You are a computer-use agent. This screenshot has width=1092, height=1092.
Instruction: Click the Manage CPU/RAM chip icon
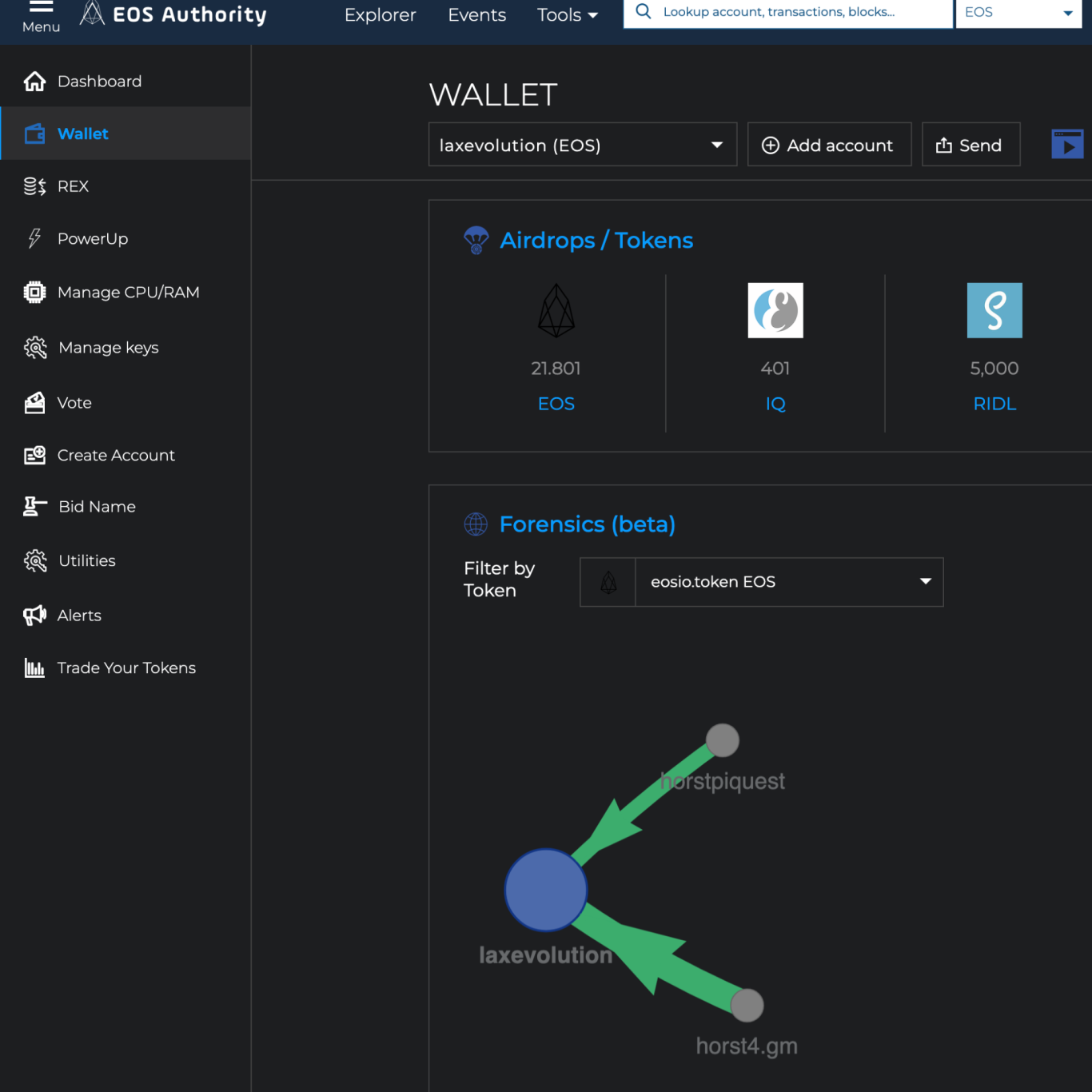point(34,293)
